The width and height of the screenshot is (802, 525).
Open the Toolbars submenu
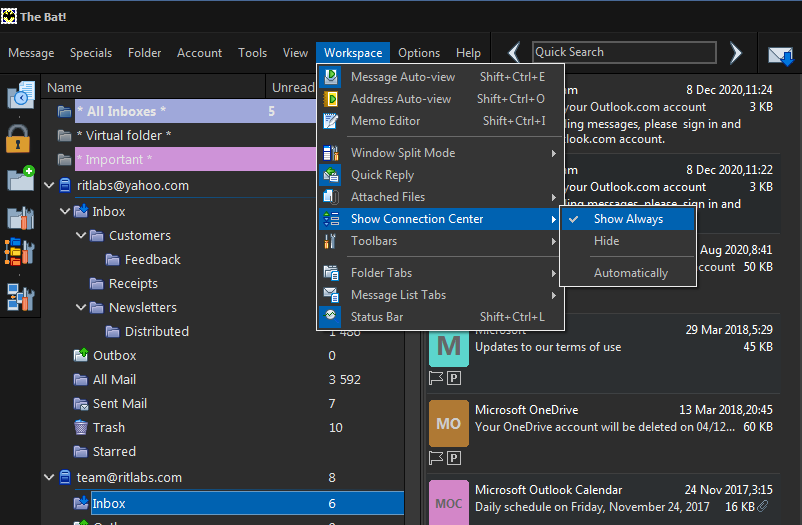[440, 241]
